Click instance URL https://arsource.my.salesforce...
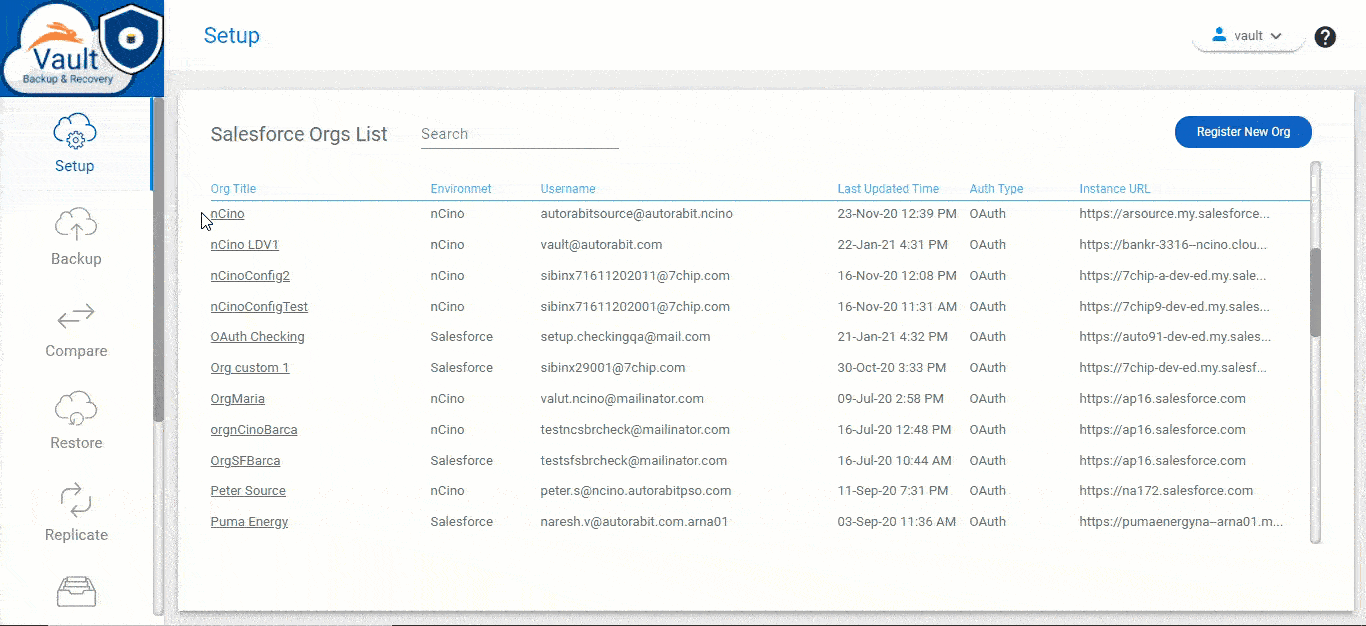 [1175, 214]
